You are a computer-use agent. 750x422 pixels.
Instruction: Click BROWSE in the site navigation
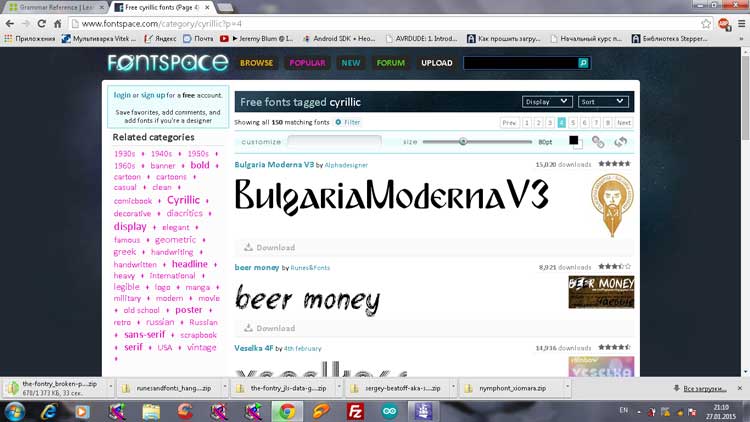256,63
